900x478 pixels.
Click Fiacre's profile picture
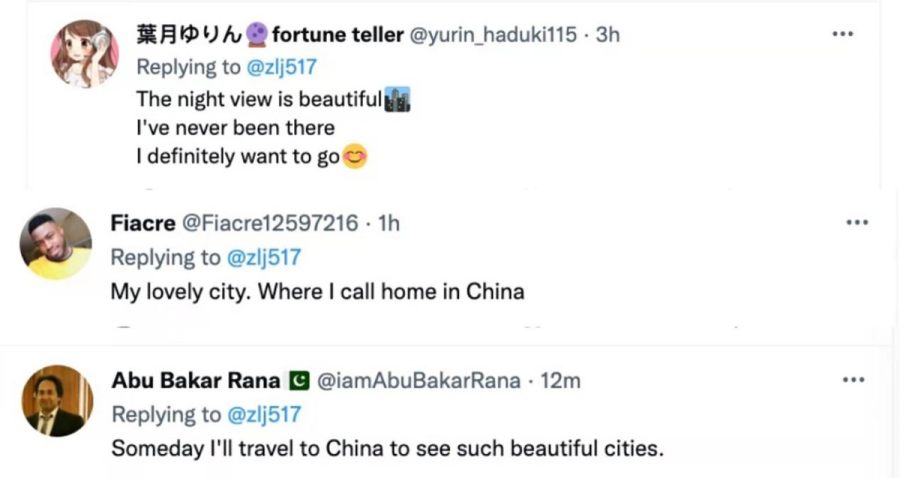[x=56, y=243]
